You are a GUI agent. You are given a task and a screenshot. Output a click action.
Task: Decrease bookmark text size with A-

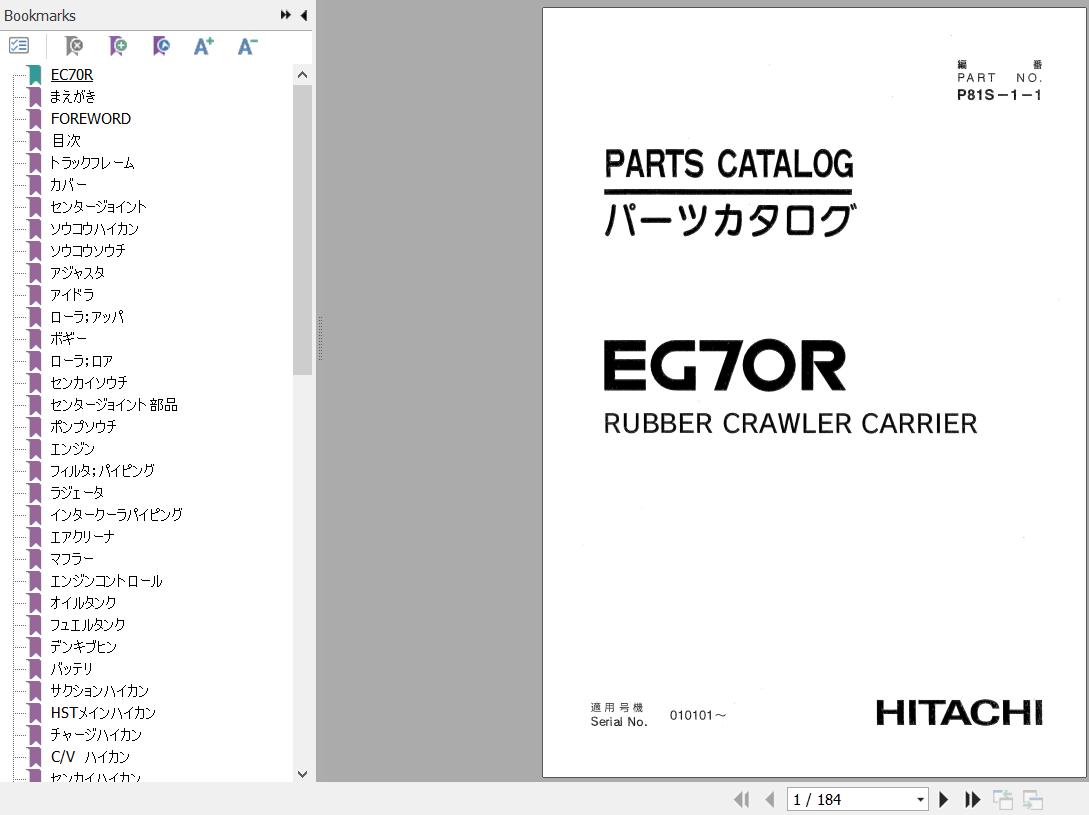point(247,46)
